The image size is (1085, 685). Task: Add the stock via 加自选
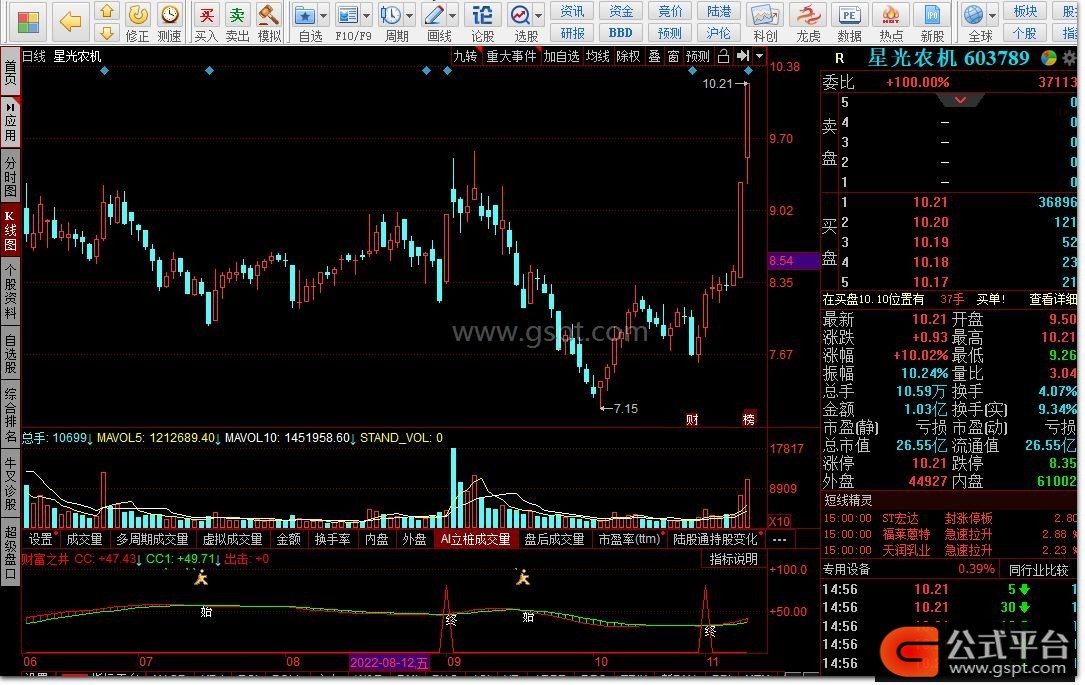tap(560, 56)
